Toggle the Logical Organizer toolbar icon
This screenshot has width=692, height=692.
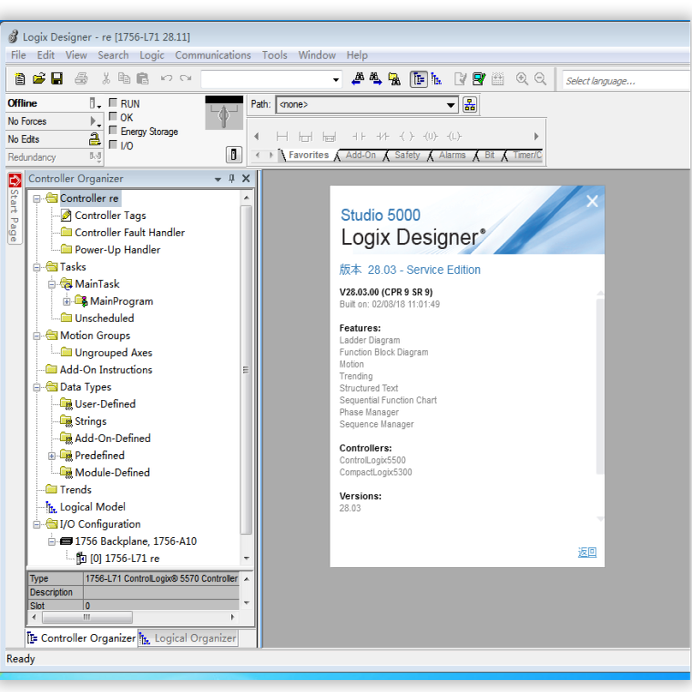(x=436, y=79)
